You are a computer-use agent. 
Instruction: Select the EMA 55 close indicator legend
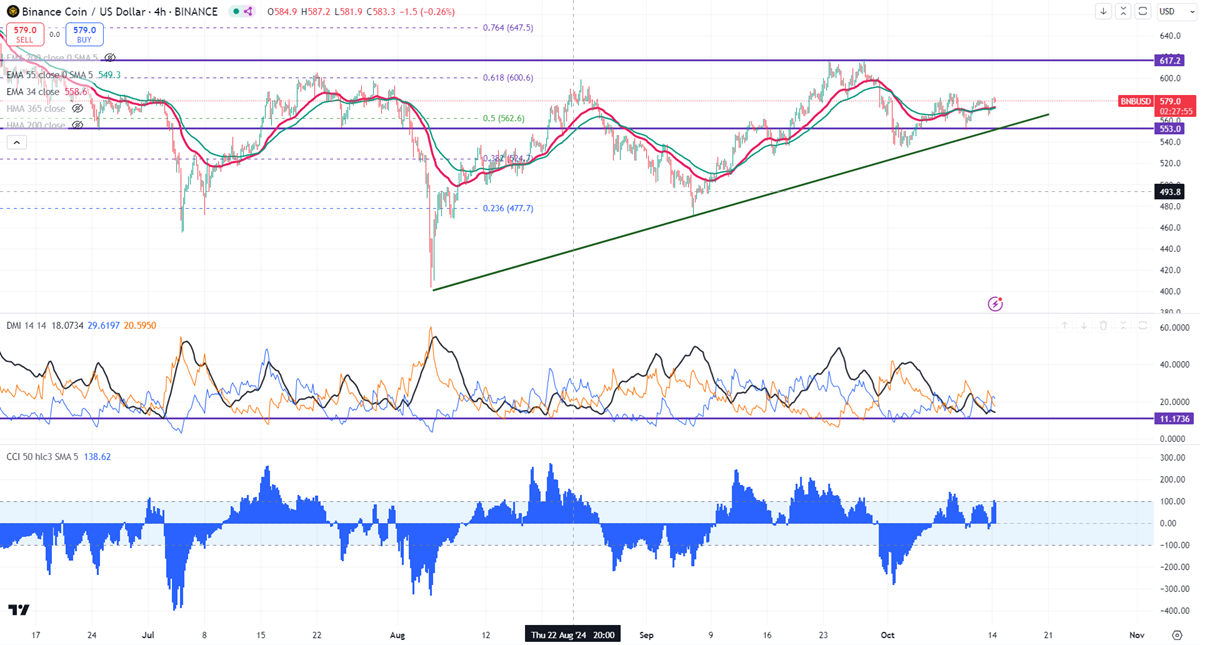(50, 75)
